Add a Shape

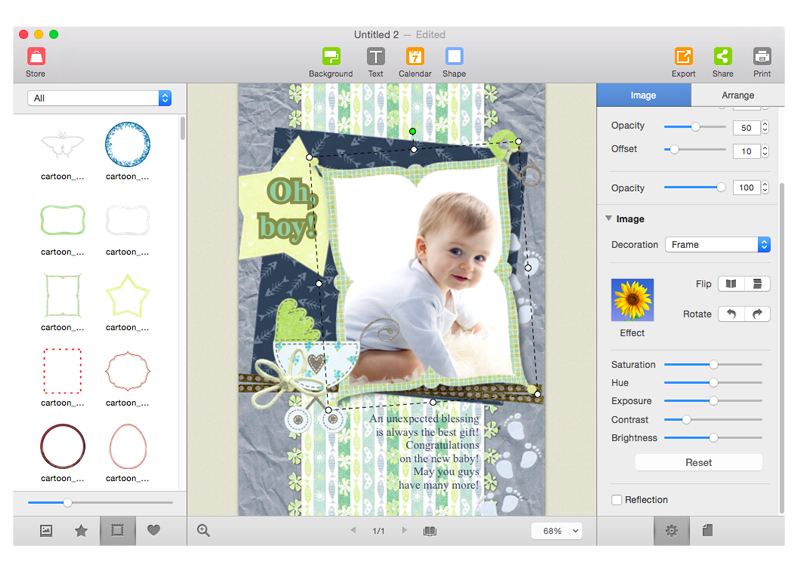point(454,62)
